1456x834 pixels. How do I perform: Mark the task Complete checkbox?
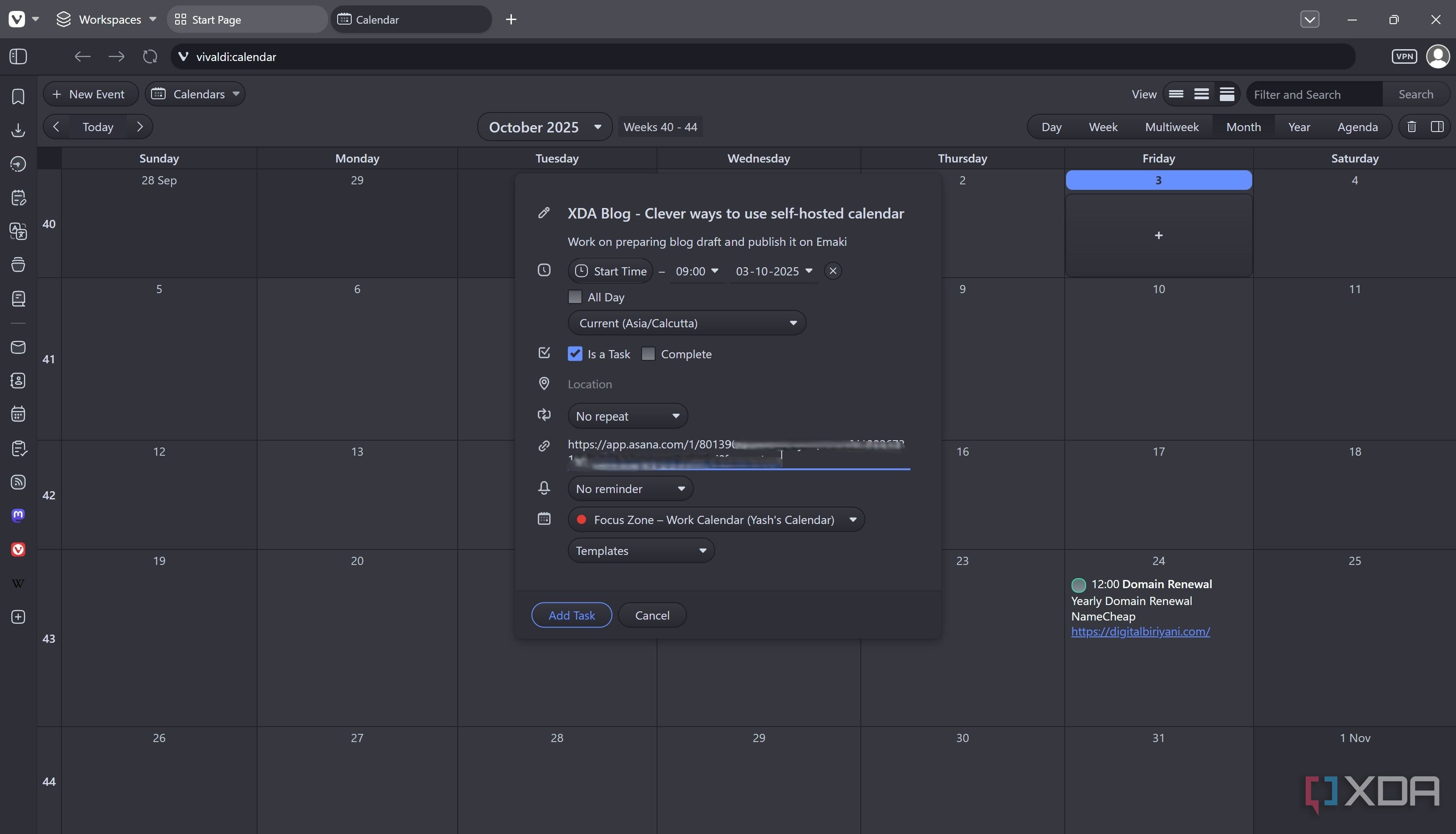tap(648, 354)
